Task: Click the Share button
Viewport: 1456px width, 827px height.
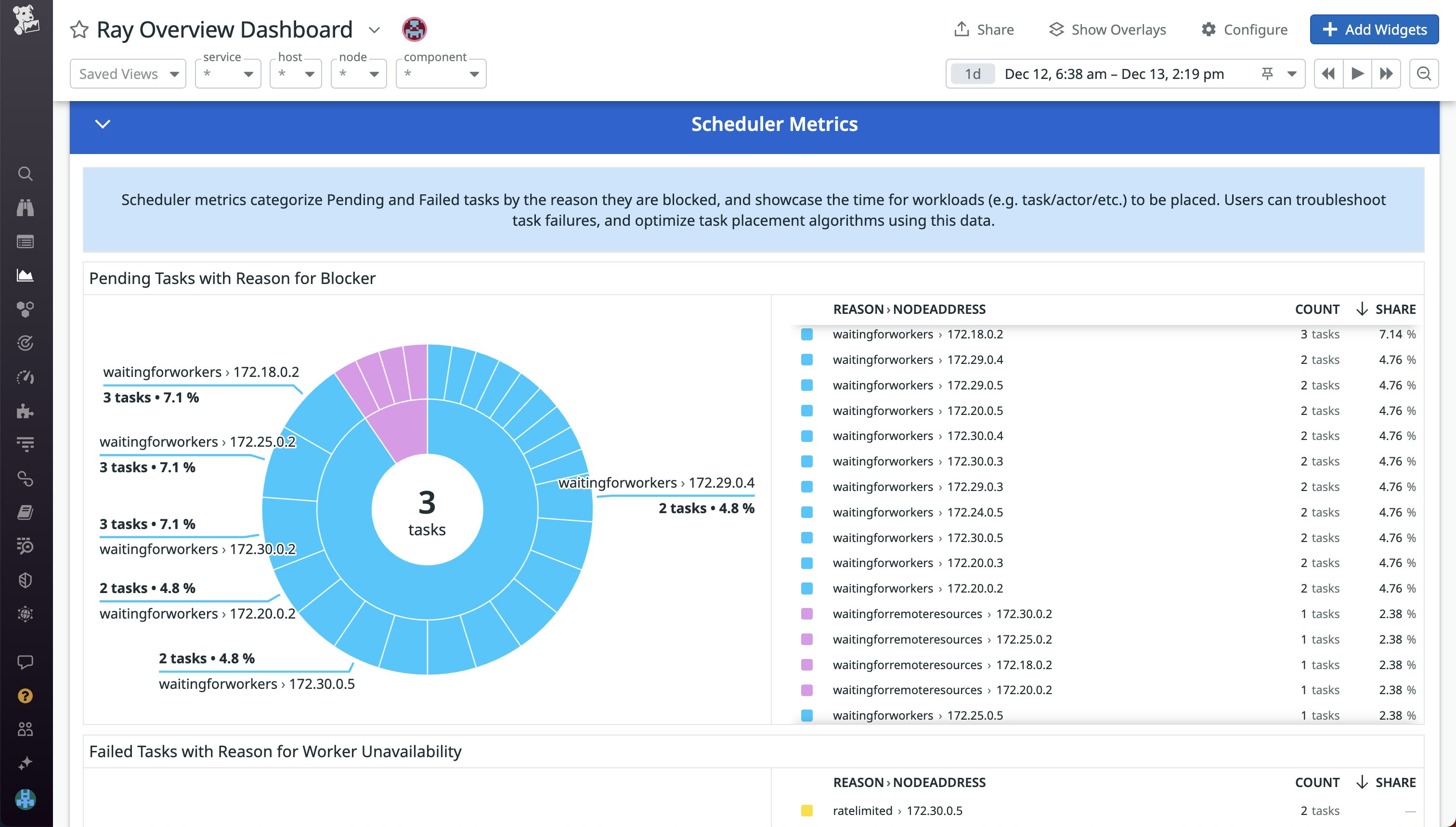Action: [x=984, y=29]
